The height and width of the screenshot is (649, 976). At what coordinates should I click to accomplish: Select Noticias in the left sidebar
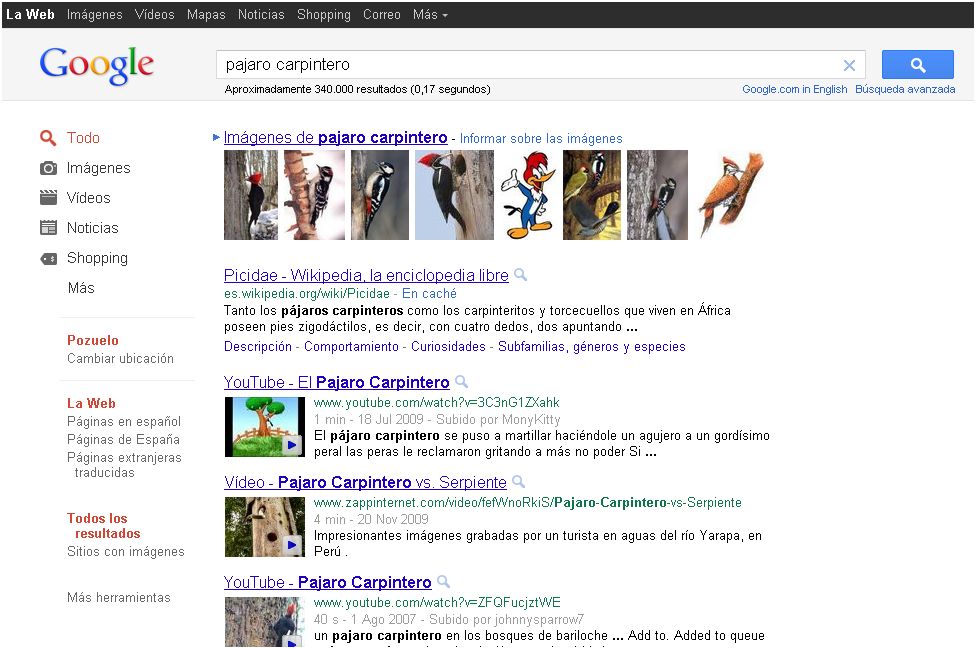pos(93,228)
